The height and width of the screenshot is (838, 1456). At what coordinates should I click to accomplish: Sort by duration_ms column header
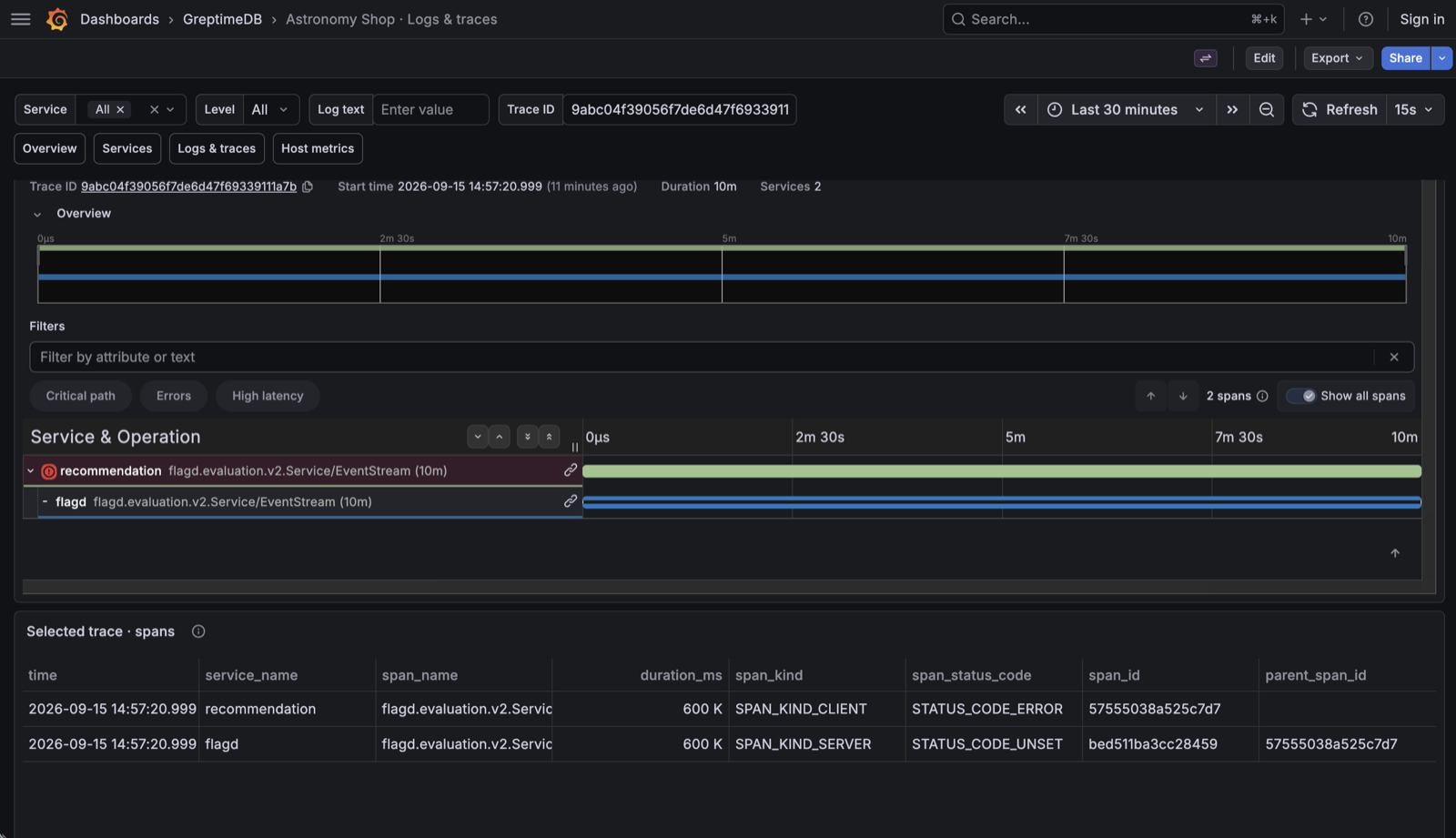681,675
